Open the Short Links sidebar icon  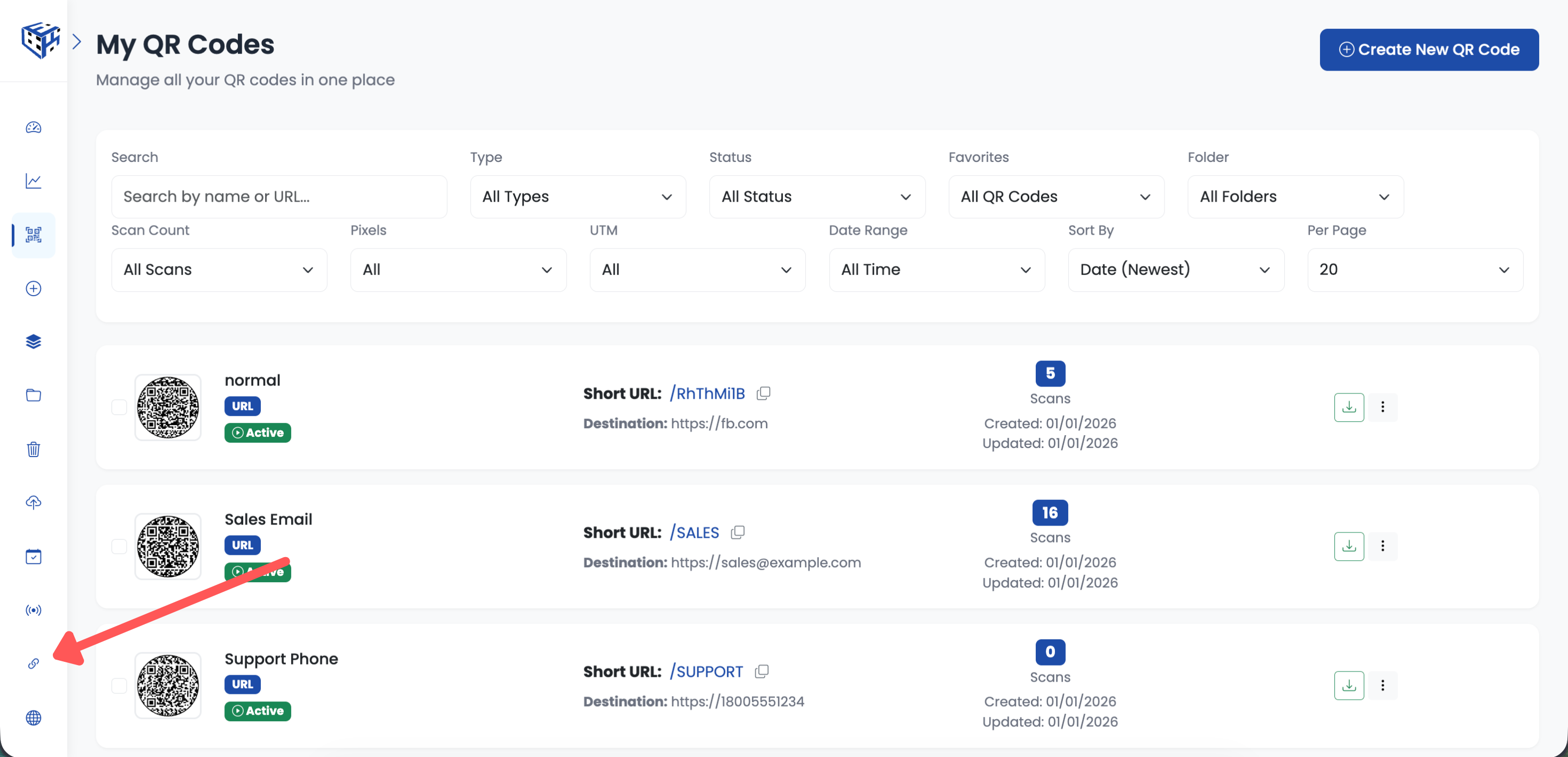click(34, 664)
